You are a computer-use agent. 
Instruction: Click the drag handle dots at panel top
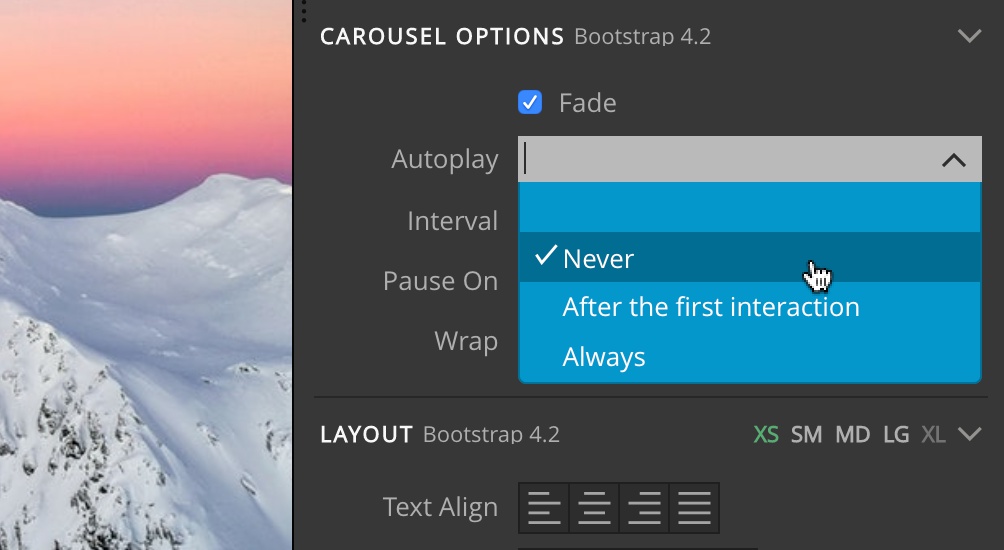[x=304, y=10]
